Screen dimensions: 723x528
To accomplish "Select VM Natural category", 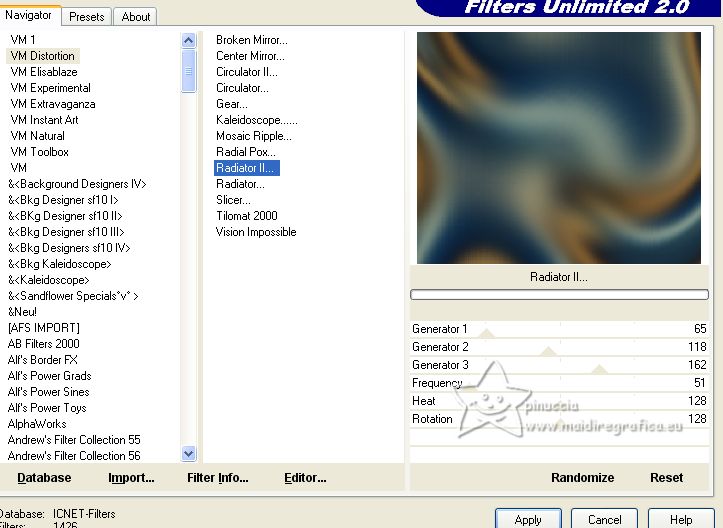I will click(37, 136).
